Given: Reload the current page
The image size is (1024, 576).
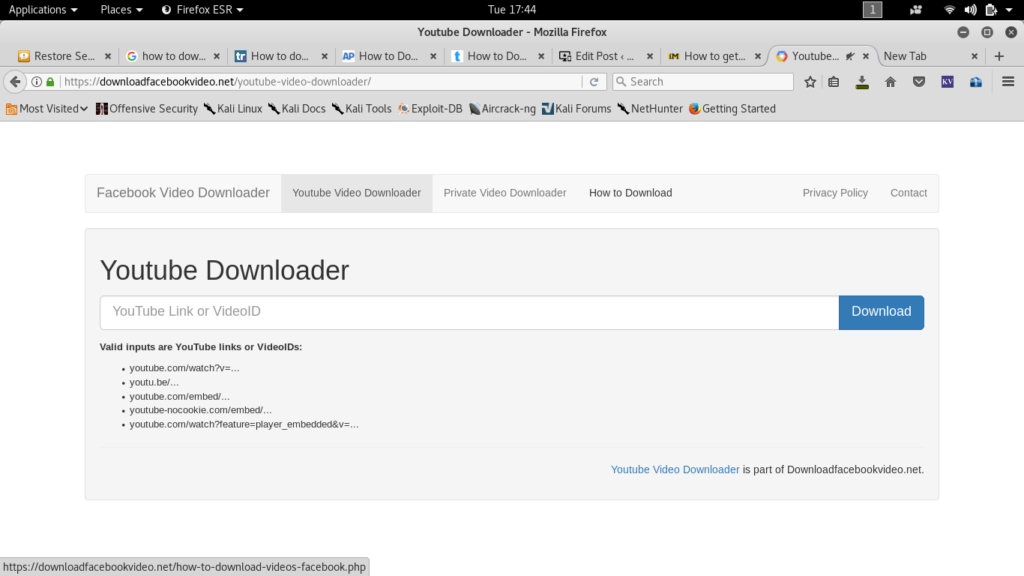Looking at the screenshot, I should (x=594, y=81).
